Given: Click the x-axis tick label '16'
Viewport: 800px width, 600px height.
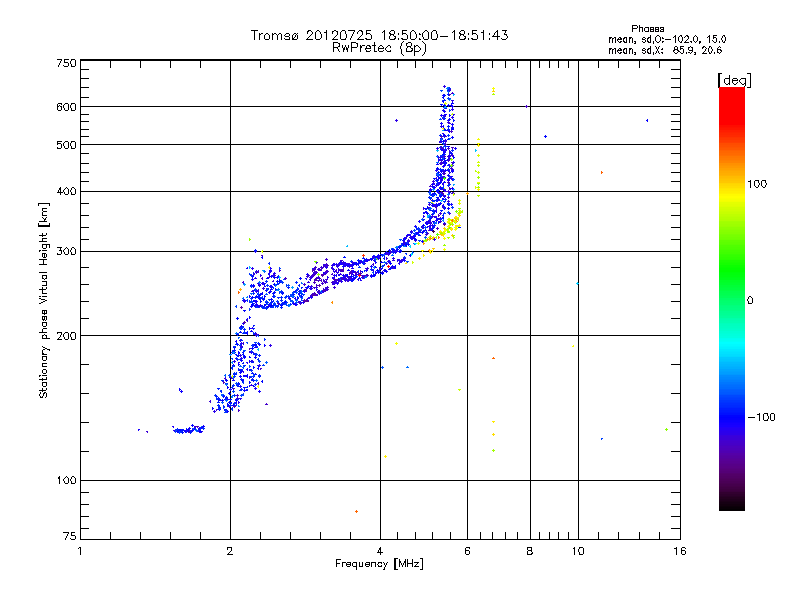Looking at the screenshot, I should [x=680, y=551].
